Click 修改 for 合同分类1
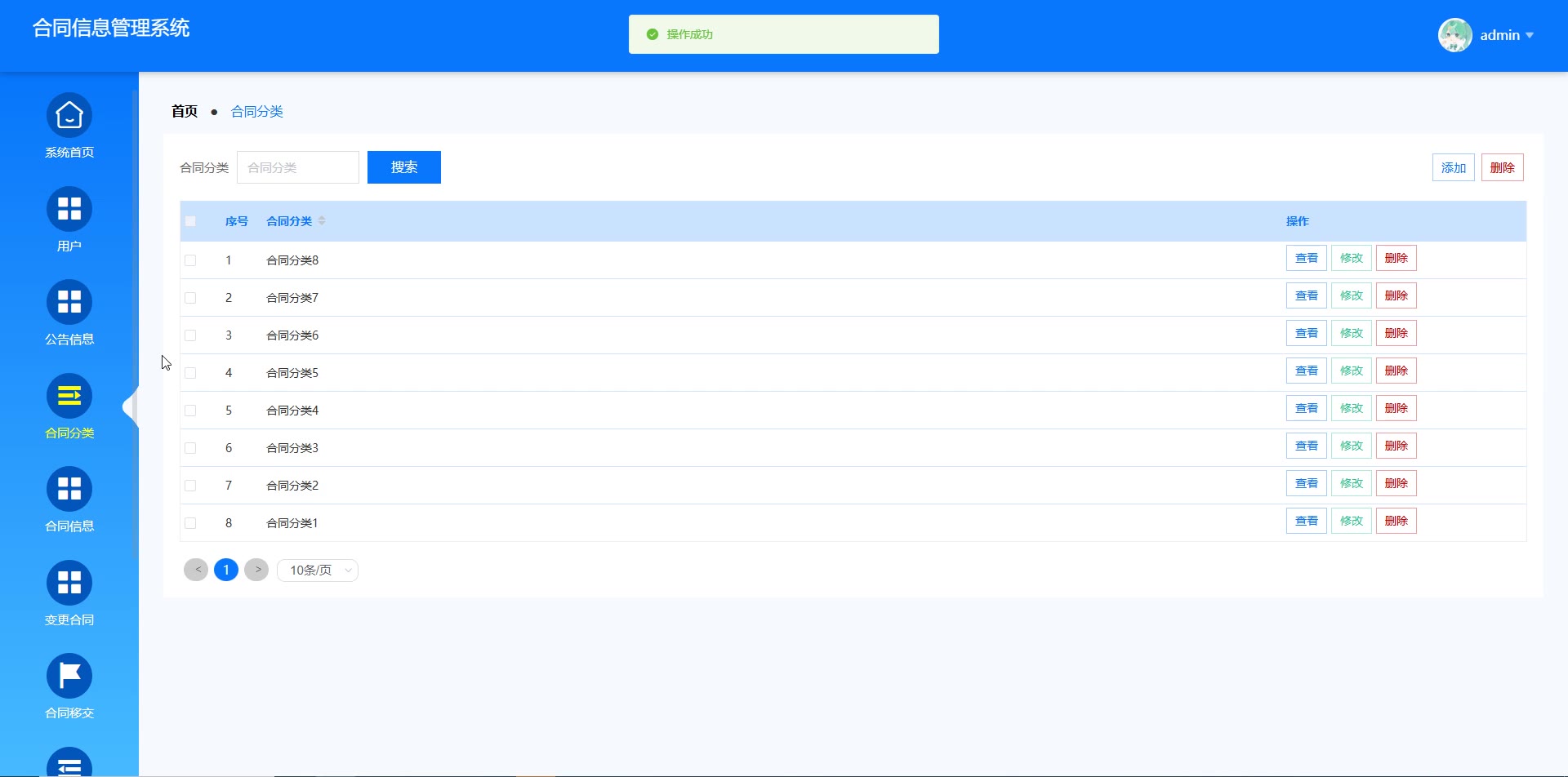Viewport: 1568px width, 777px height. pos(1352,521)
